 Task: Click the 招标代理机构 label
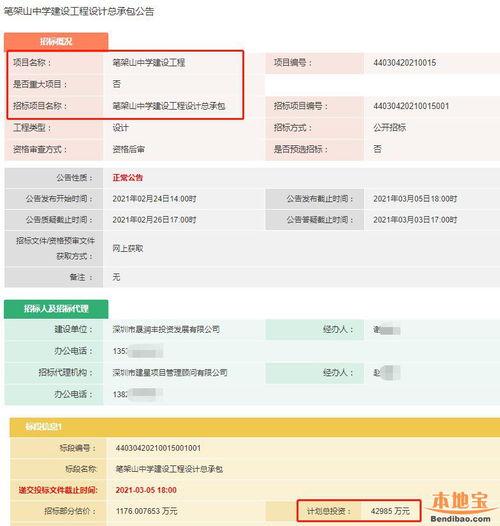[x=65, y=373]
